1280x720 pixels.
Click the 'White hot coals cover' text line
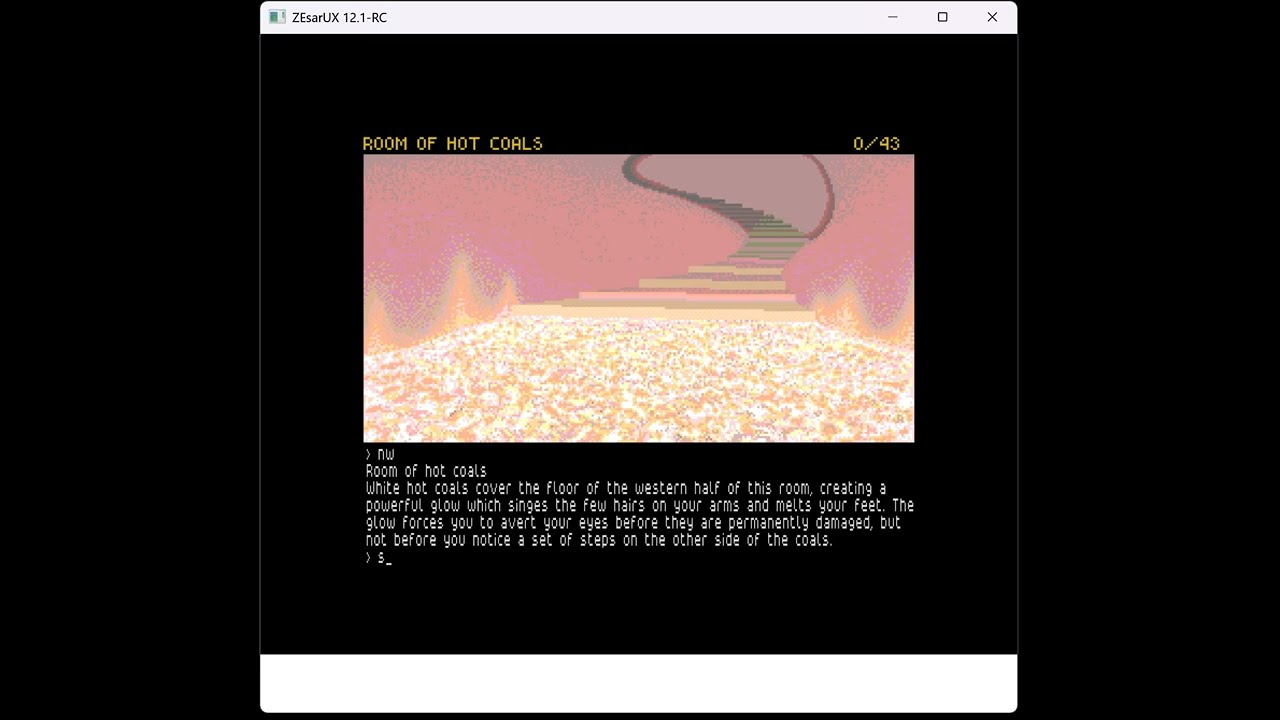point(625,488)
